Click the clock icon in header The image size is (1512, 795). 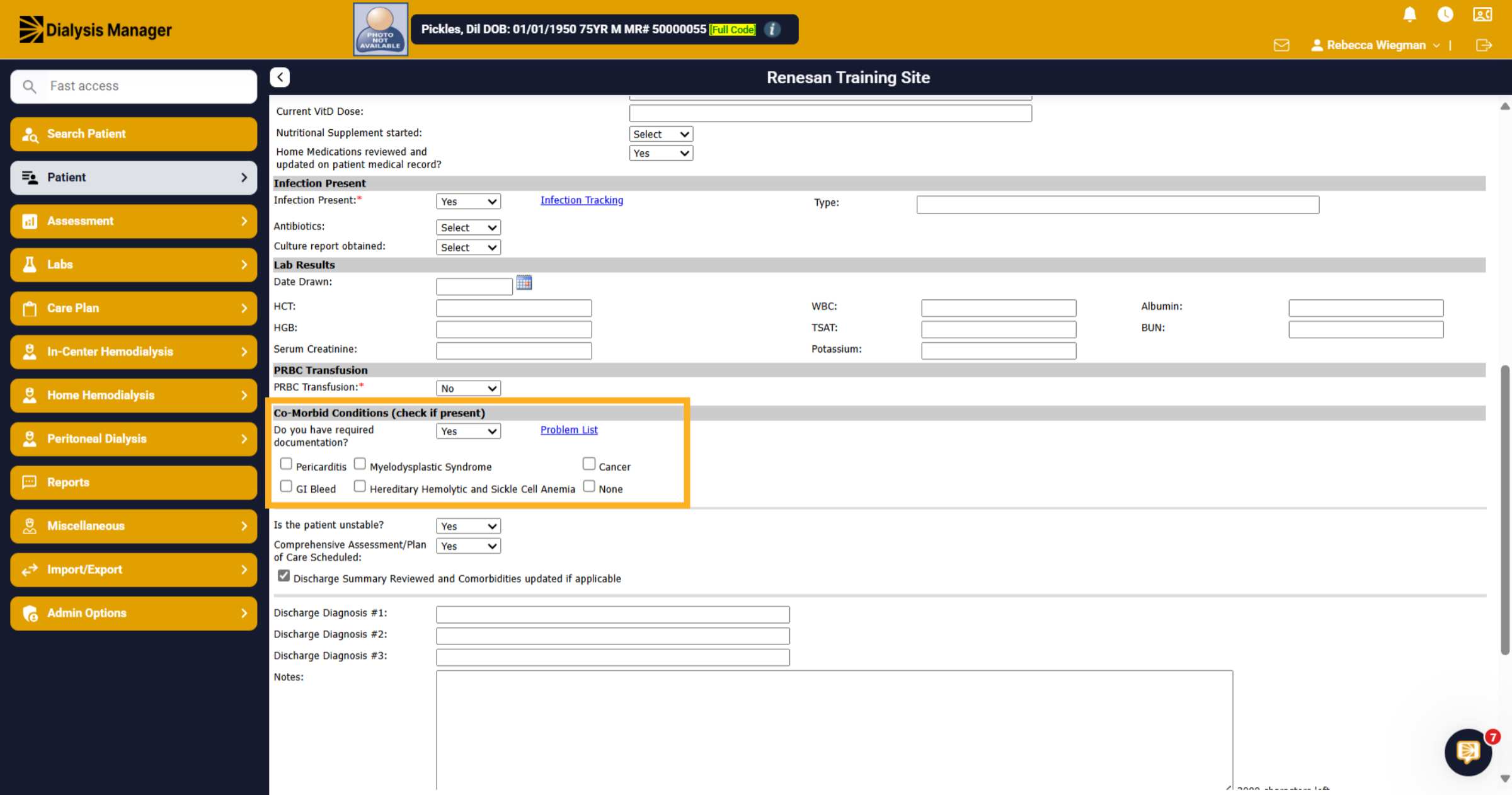pyautogui.click(x=1445, y=14)
